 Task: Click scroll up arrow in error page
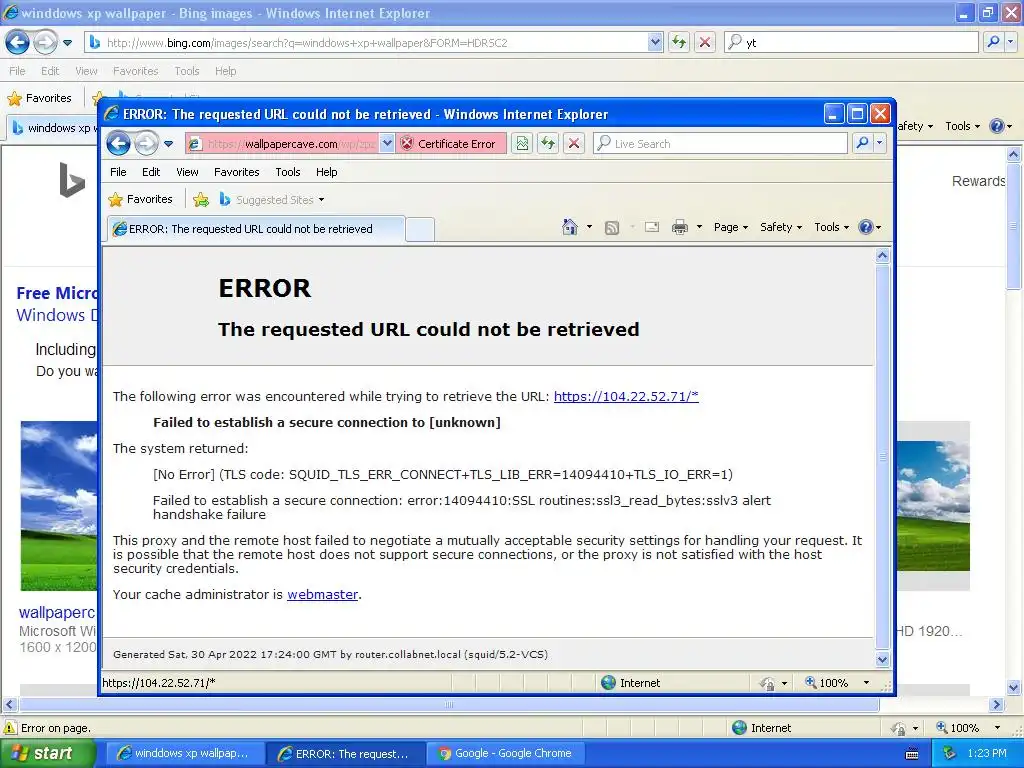point(882,255)
